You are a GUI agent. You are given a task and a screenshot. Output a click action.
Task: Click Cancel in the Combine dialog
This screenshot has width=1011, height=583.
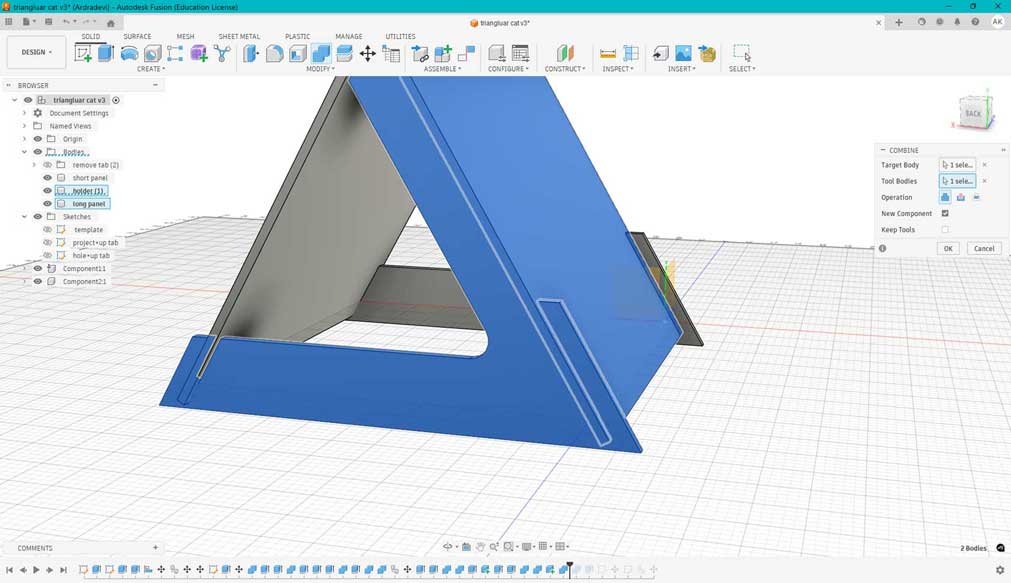(x=984, y=248)
